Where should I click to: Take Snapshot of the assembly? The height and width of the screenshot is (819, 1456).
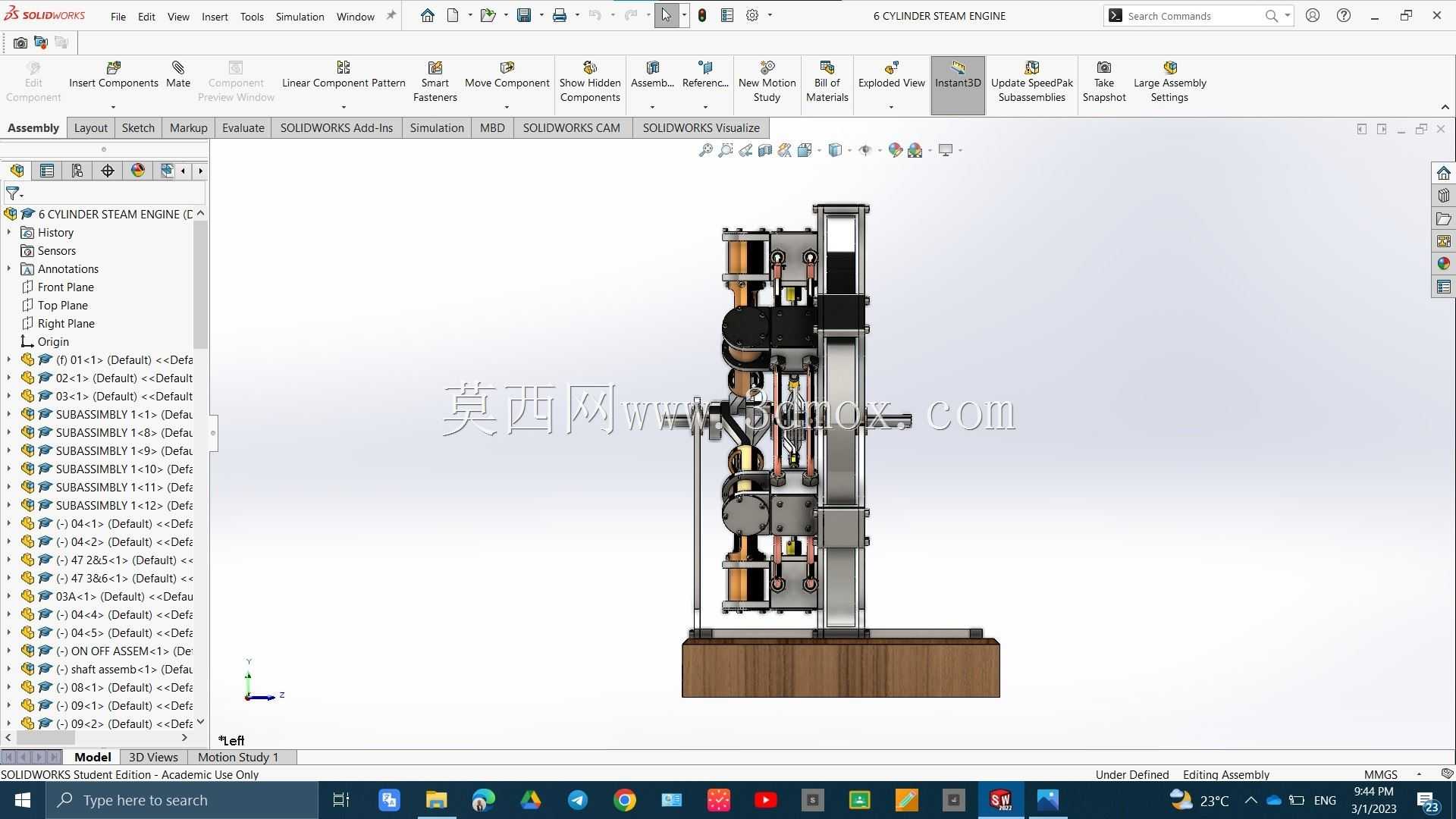point(1104,82)
